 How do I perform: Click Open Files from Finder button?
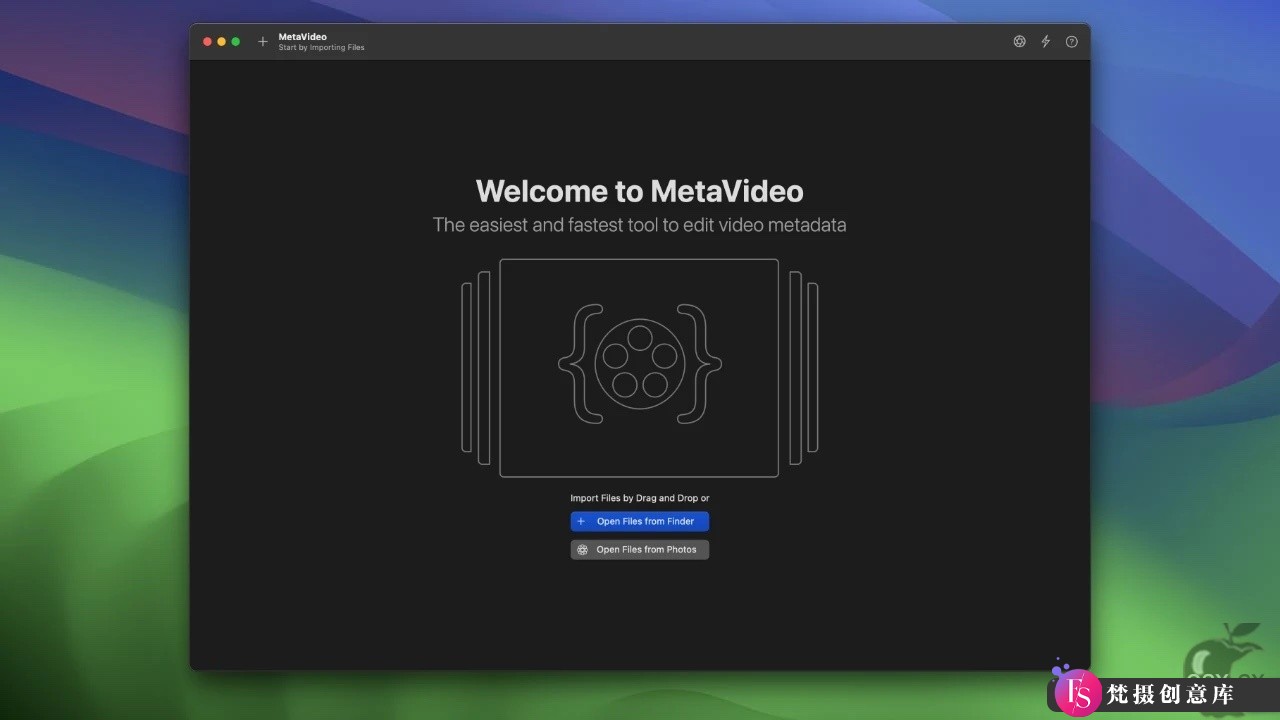click(x=640, y=521)
